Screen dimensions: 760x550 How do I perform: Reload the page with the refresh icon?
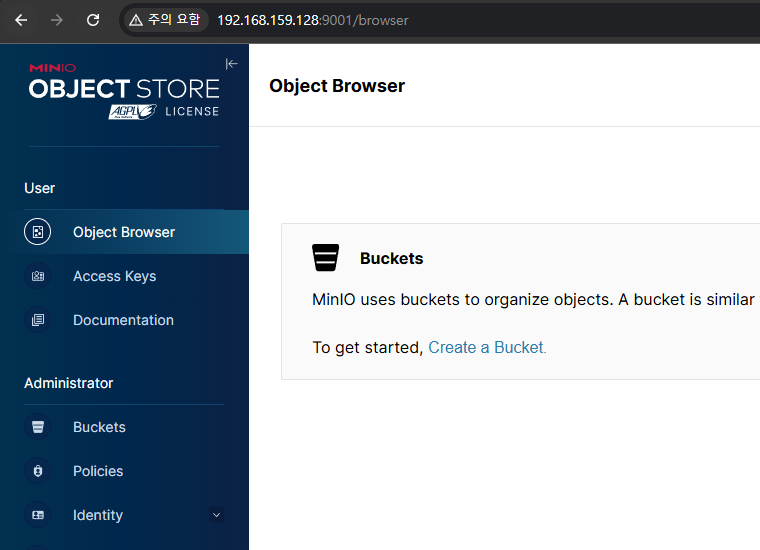(x=93, y=20)
